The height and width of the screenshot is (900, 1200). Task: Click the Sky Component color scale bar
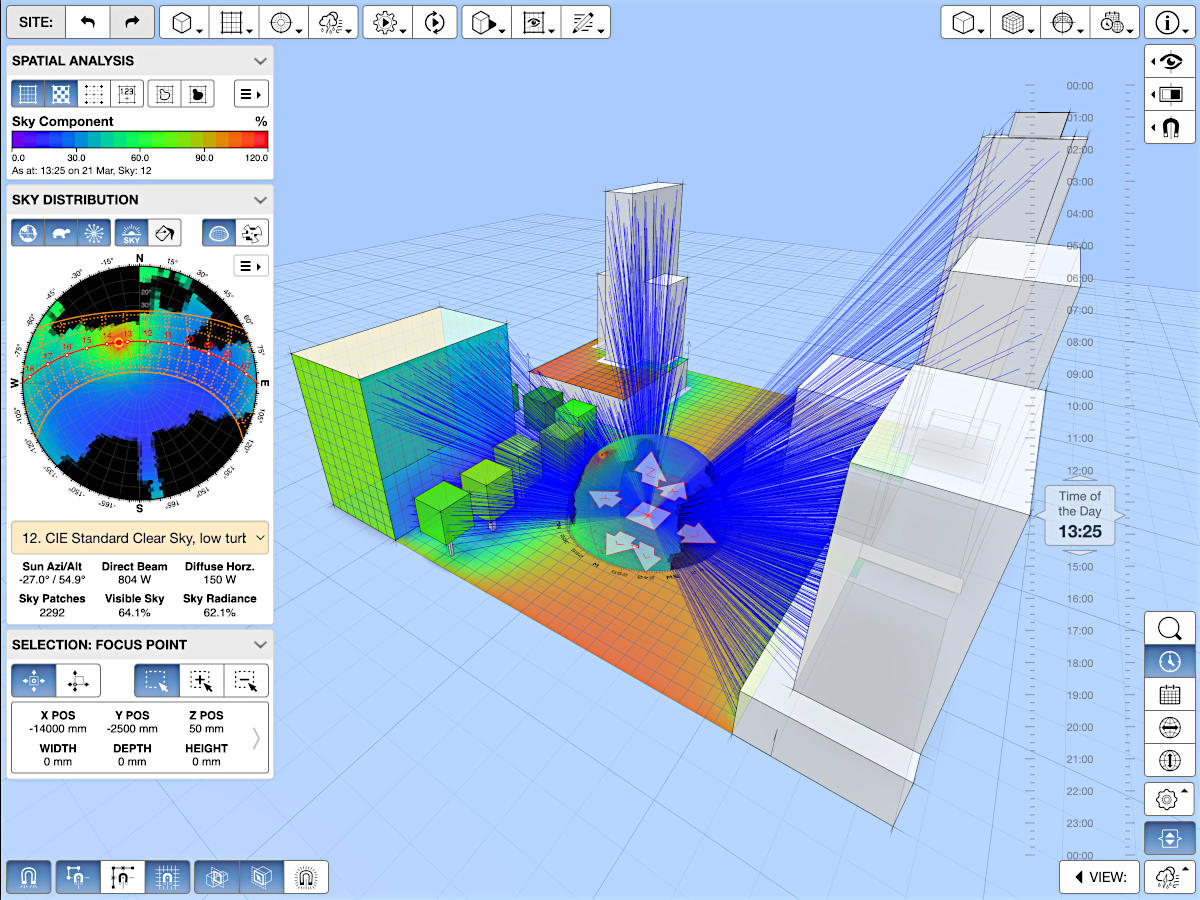coord(140,140)
